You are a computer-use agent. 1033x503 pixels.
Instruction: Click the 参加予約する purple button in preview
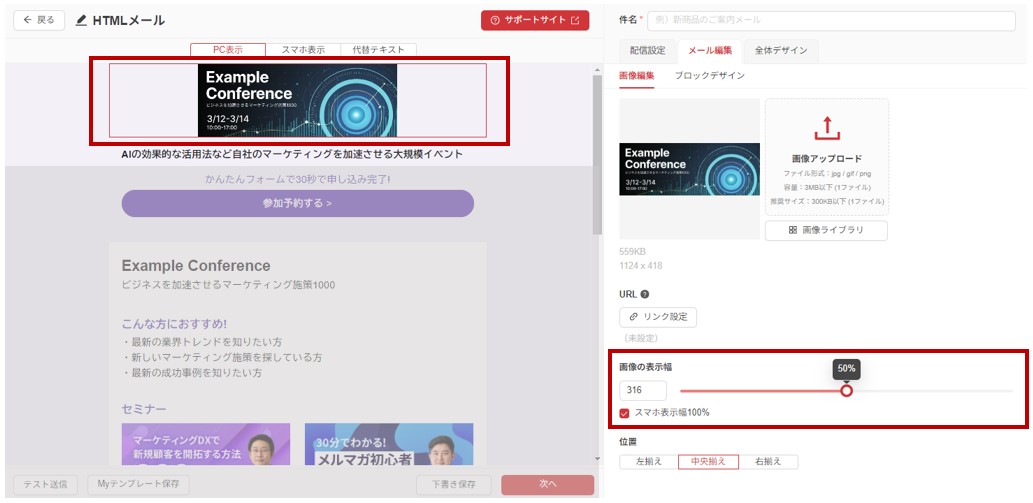tap(298, 203)
